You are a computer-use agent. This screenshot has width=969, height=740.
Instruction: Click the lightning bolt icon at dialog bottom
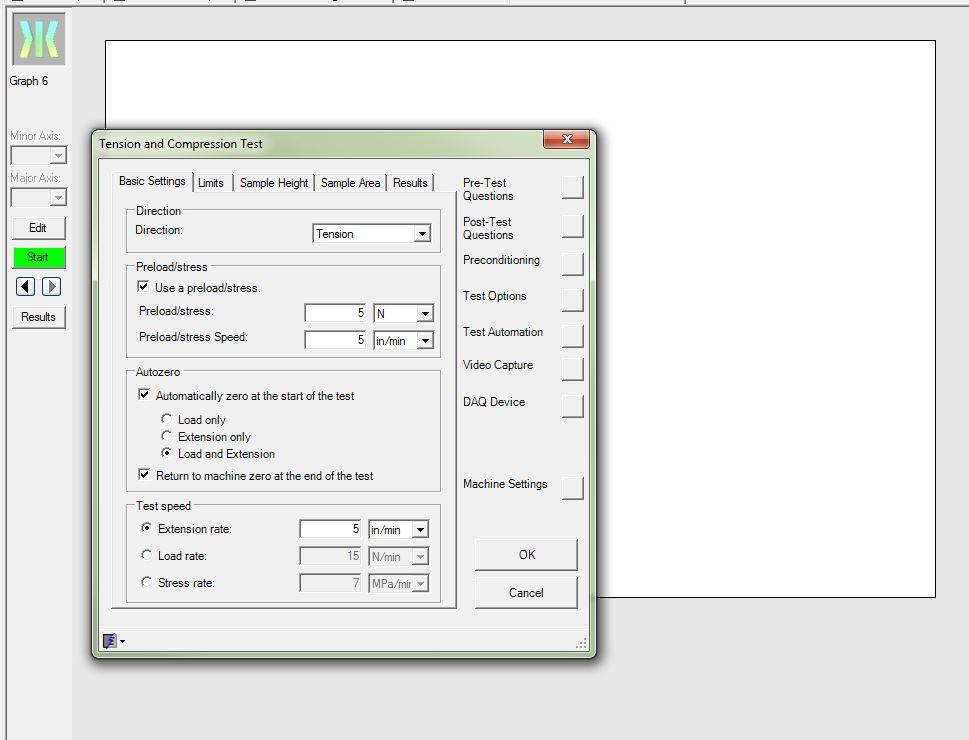[x=112, y=639]
